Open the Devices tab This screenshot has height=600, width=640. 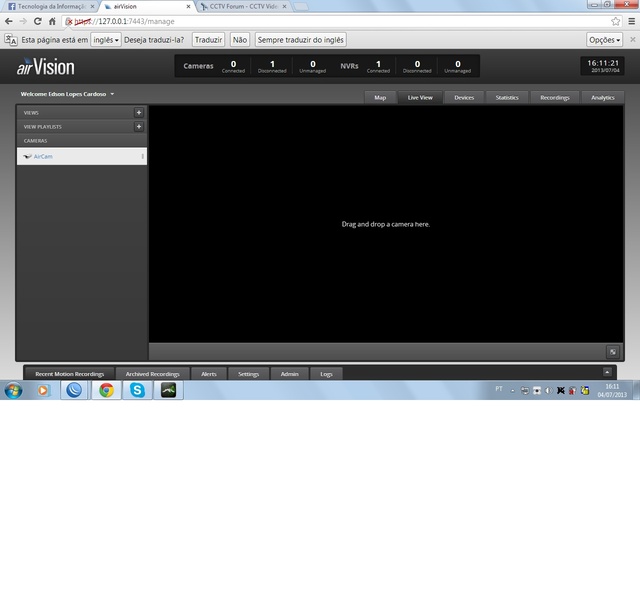click(x=464, y=98)
